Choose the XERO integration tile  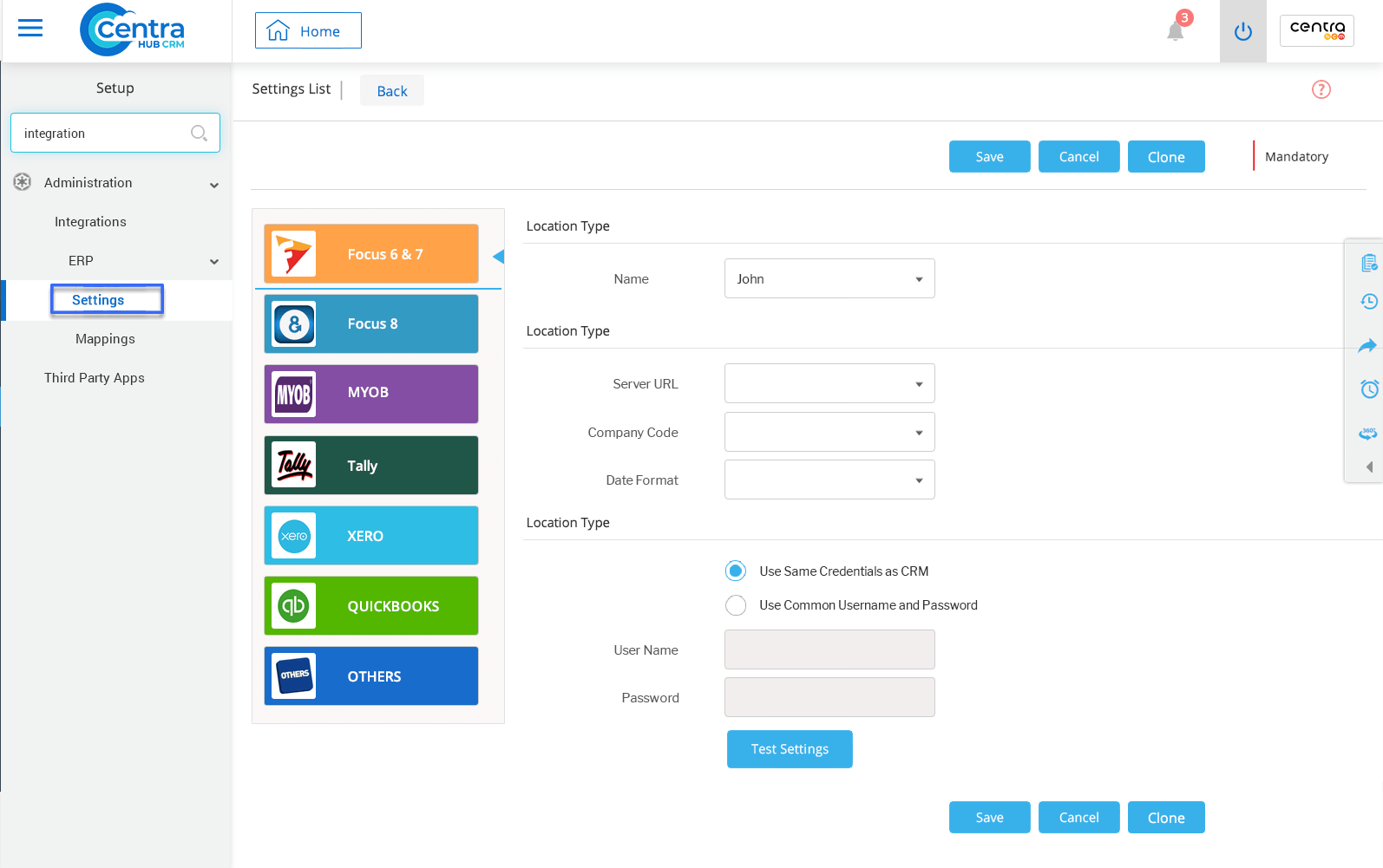point(371,535)
